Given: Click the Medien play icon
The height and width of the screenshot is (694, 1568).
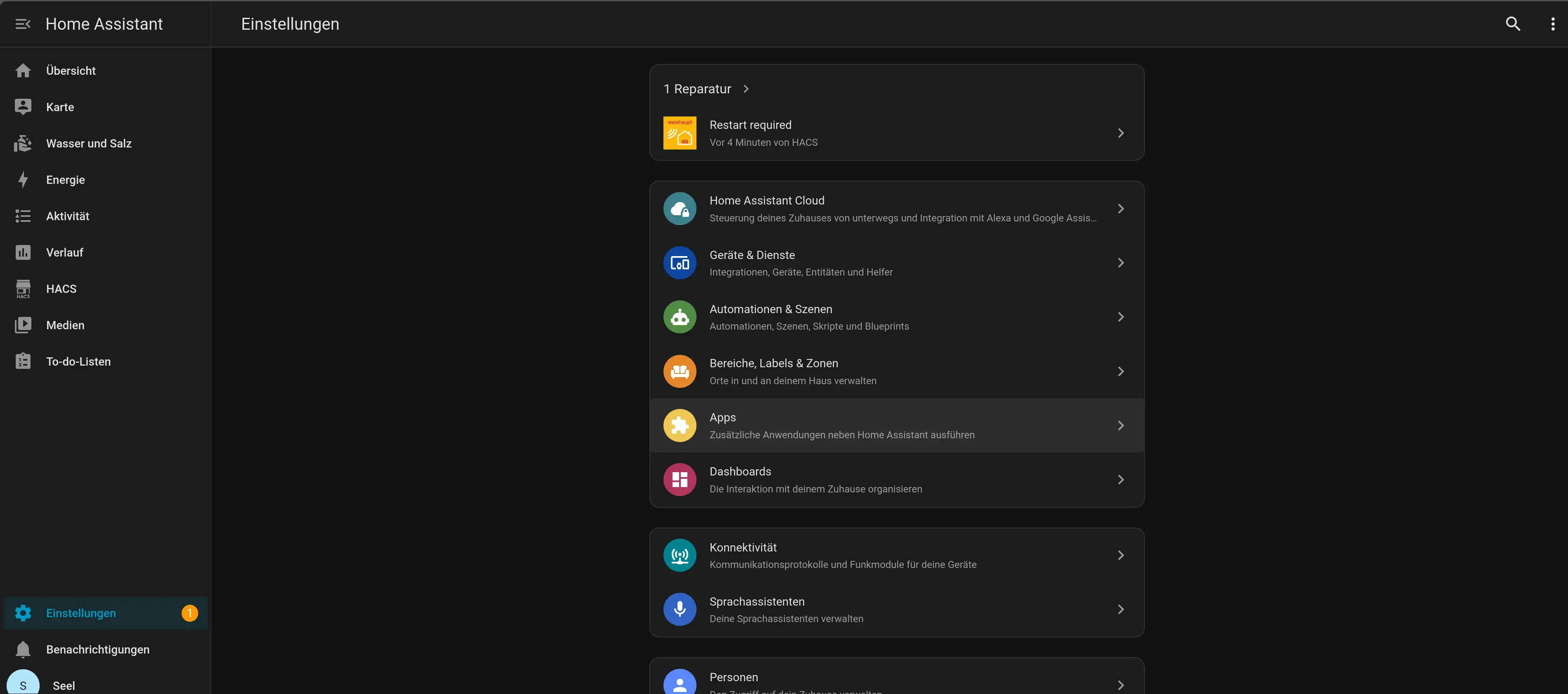Looking at the screenshot, I should pos(23,326).
